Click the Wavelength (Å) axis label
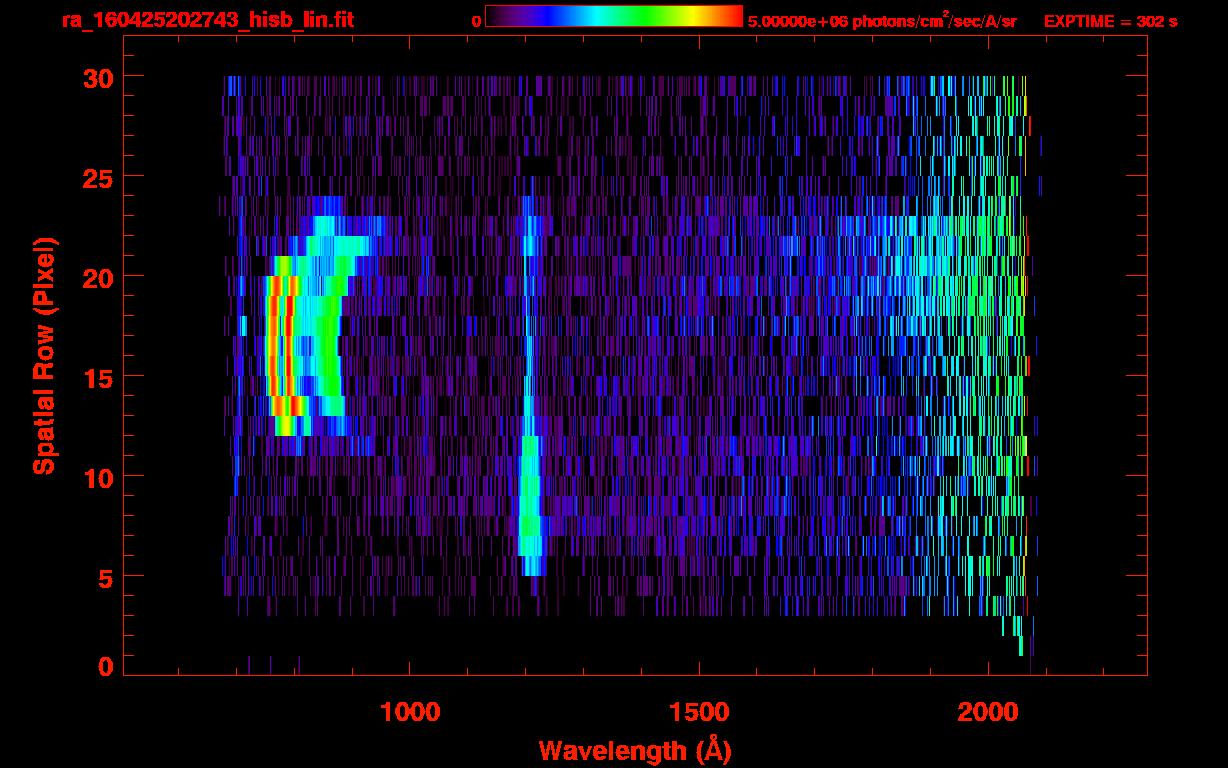 coord(635,750)
